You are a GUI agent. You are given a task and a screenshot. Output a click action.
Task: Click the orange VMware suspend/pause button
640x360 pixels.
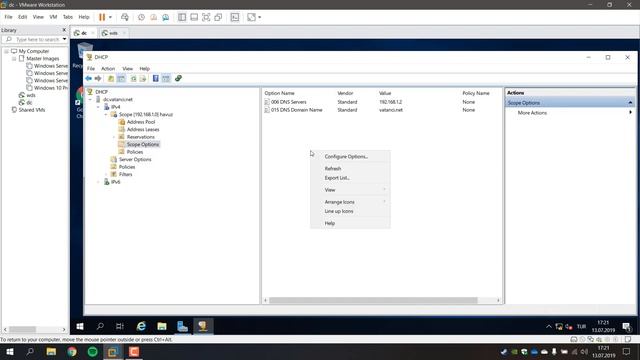[102, 17]
